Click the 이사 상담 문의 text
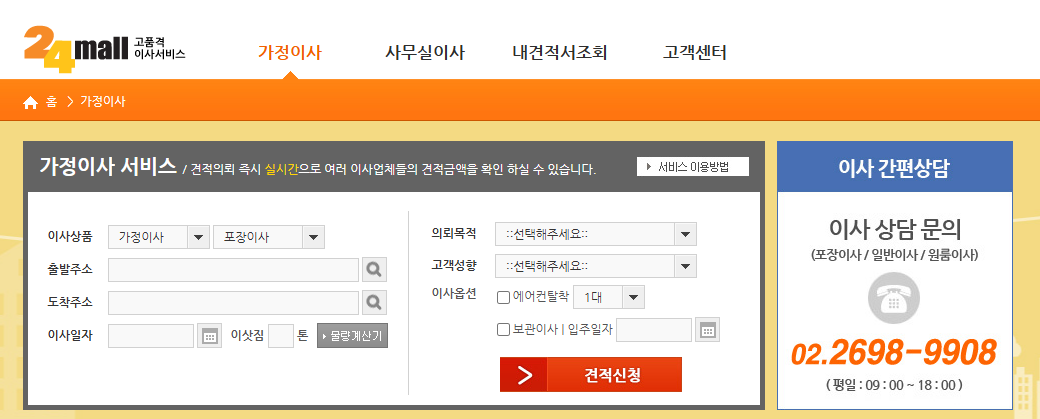The image size is (1040, 419). click(x=894, y=229)
